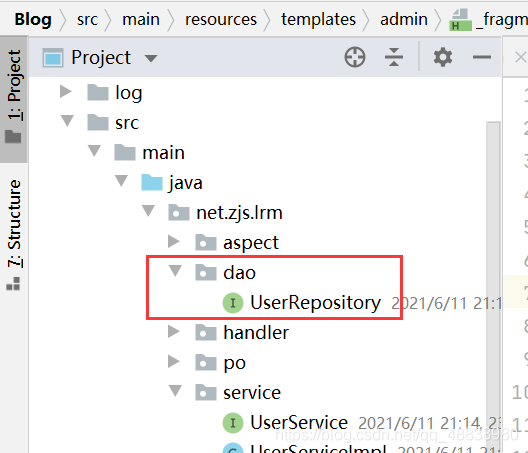Collapse the service package arrow
This screenshot has height=453, width=528.
click(175, 390)
